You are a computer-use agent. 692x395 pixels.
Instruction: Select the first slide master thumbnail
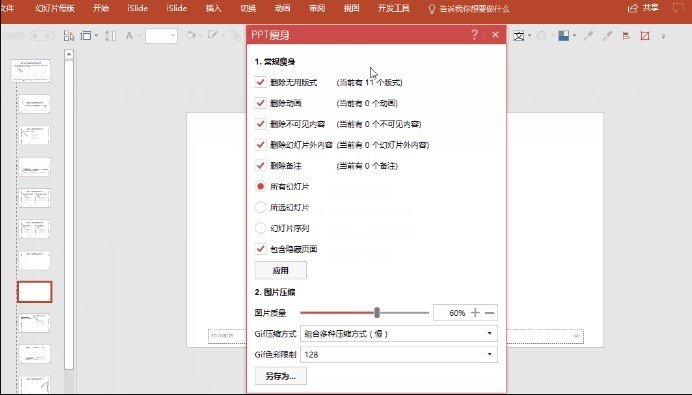(31, 71)
